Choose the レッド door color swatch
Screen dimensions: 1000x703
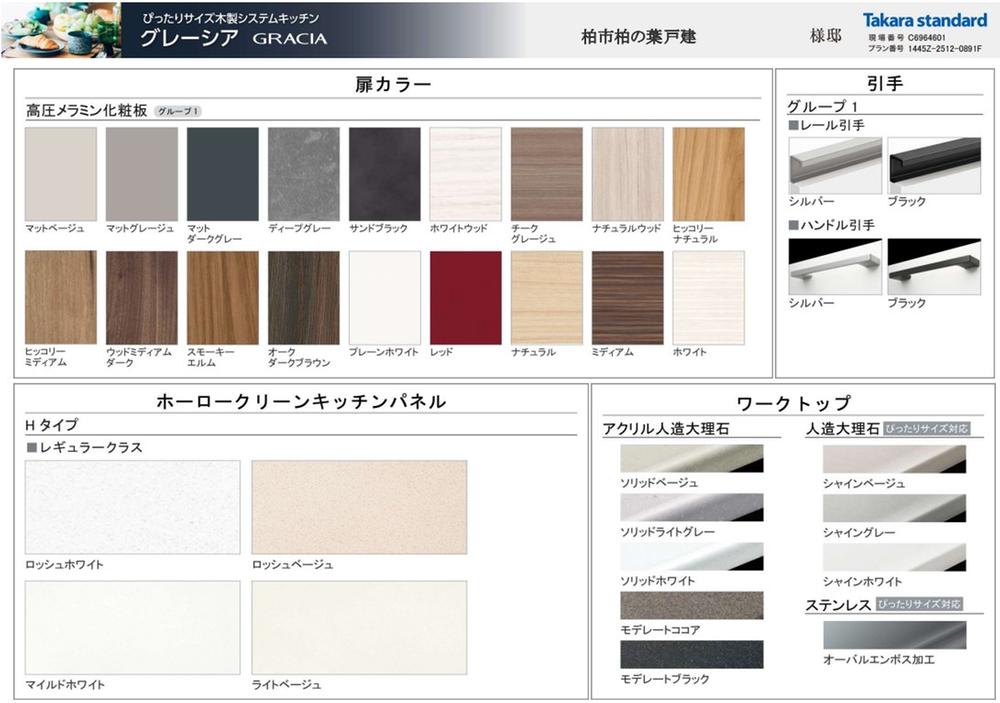[x=465, y=298]
